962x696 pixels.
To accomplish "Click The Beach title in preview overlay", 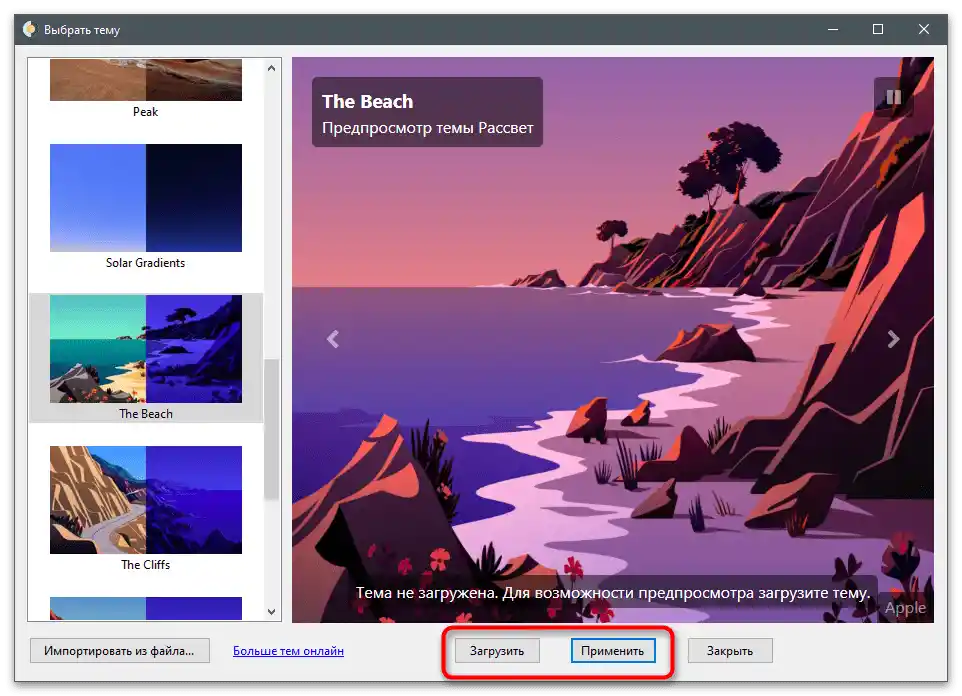I will point(367,101).
